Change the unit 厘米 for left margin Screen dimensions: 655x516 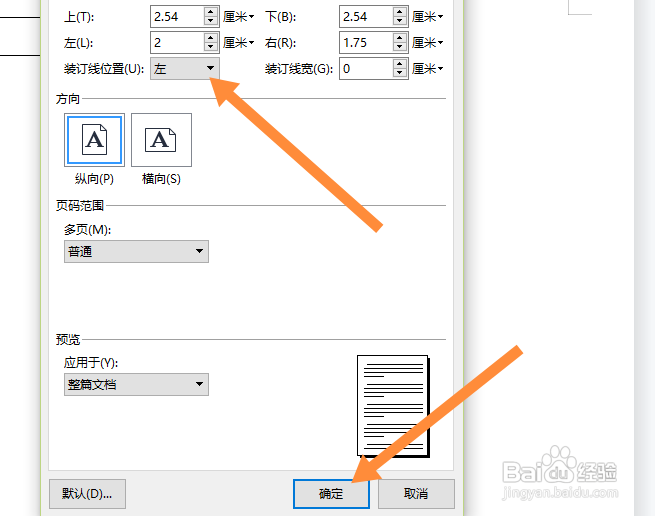pyautogui.click(x=239, y=43)
